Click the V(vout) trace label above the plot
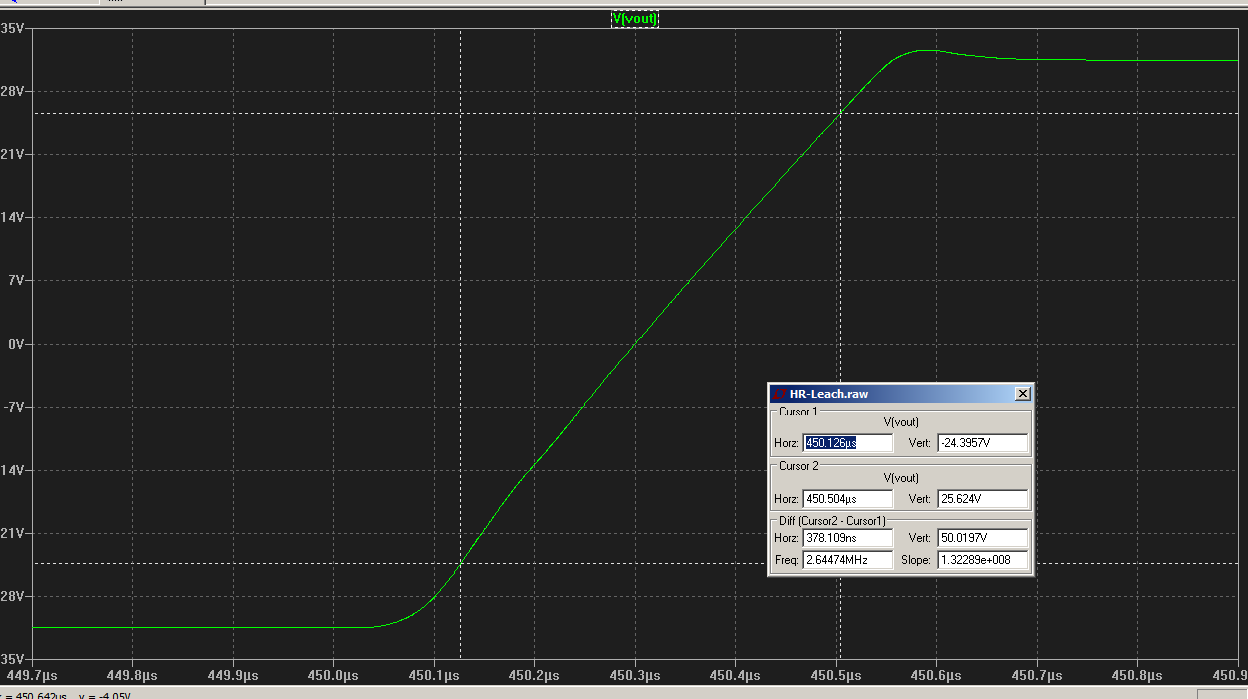1248x699 pixels. click(635, 18)
